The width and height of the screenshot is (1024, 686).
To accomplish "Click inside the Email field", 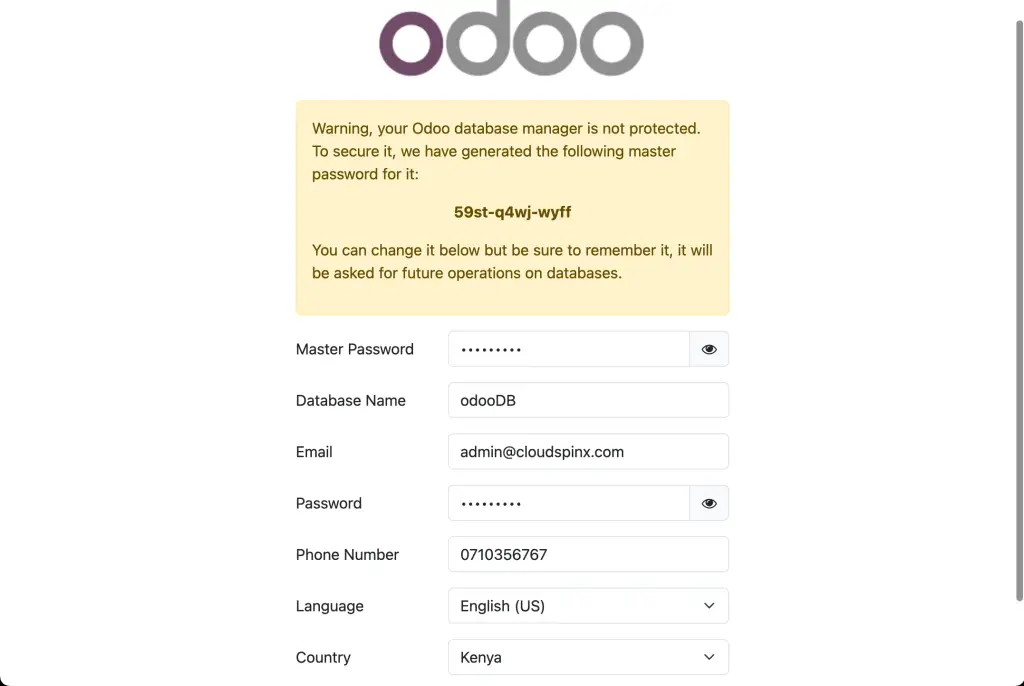I will (588, 451).
